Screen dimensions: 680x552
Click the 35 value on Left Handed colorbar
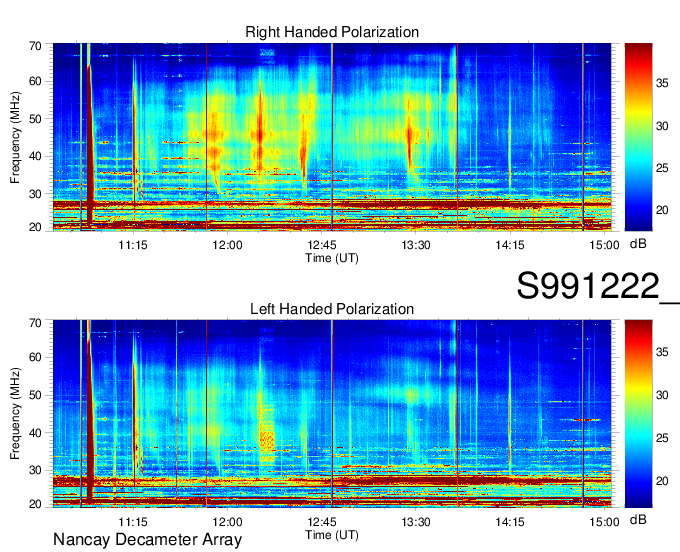[662, 352]
